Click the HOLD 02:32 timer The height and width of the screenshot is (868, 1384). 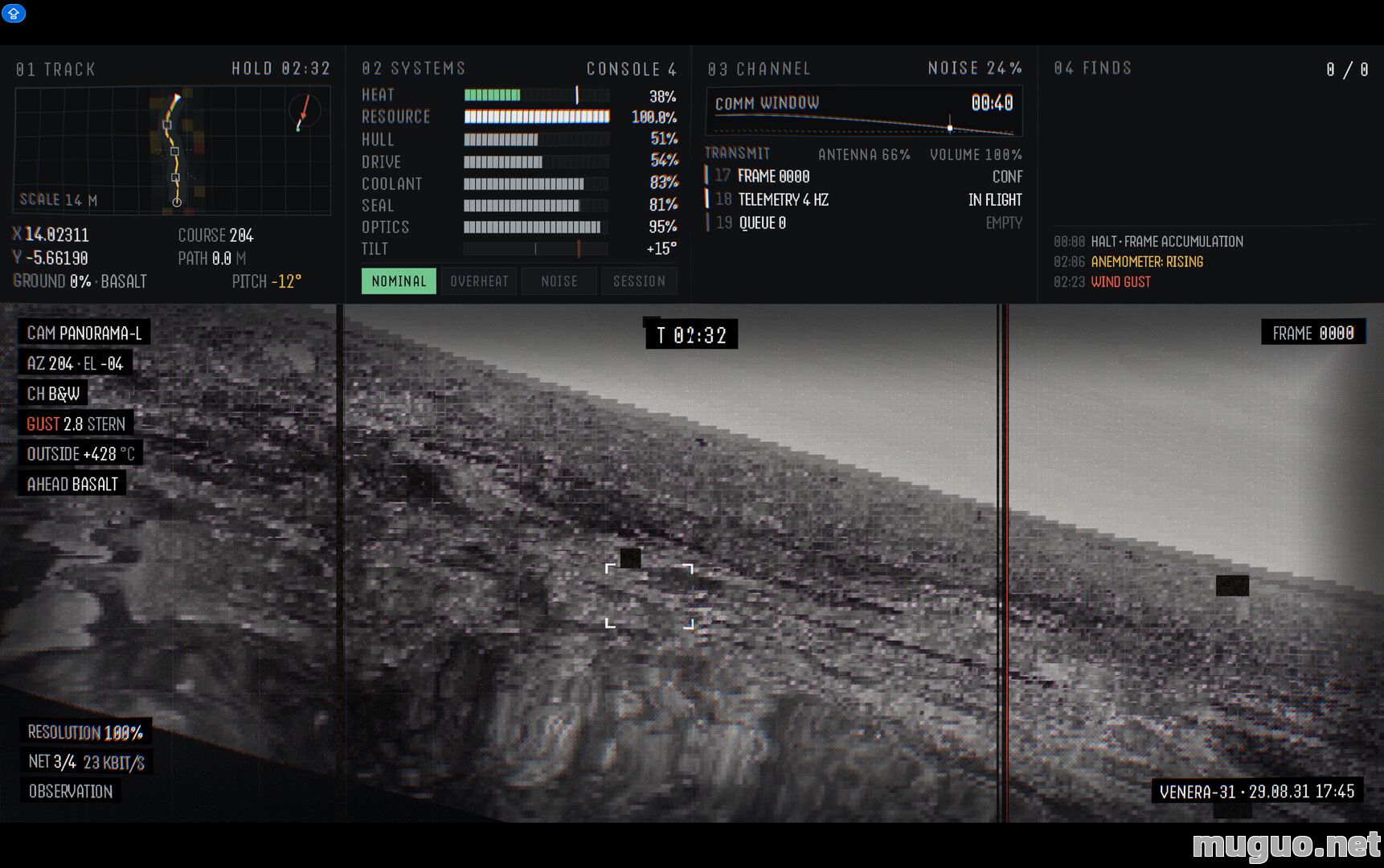tap(281, 68)
